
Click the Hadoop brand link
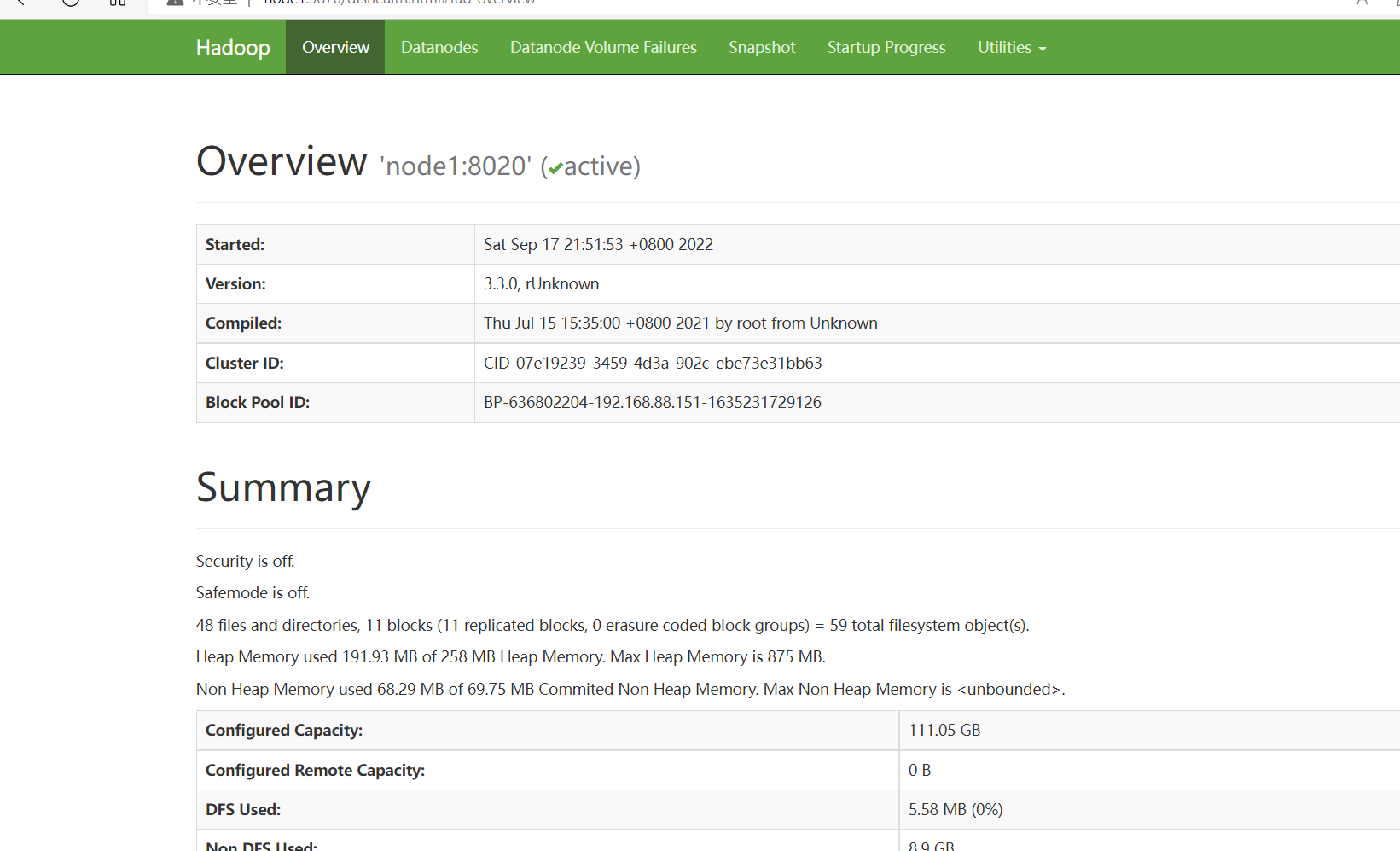pyautogui.click(x=233, y=48)
